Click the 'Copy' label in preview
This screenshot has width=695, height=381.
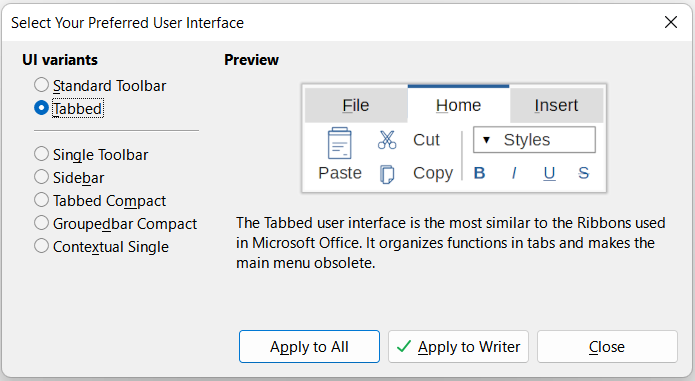(433, 173)
